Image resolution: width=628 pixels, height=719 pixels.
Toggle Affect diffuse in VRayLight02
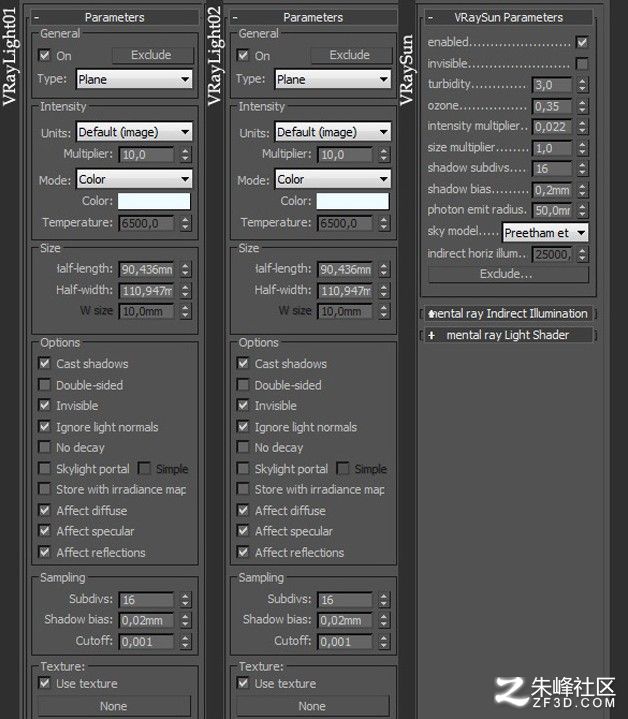[243, 510]
